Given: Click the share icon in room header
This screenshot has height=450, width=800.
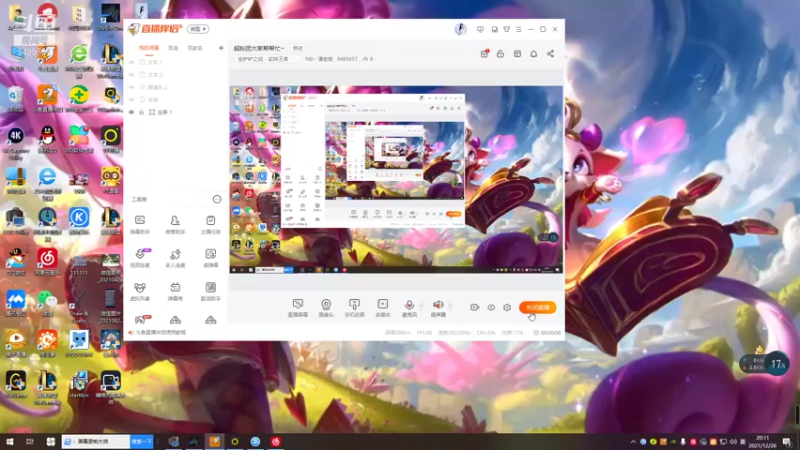Looking at the screenshot, I should point(550,54).
